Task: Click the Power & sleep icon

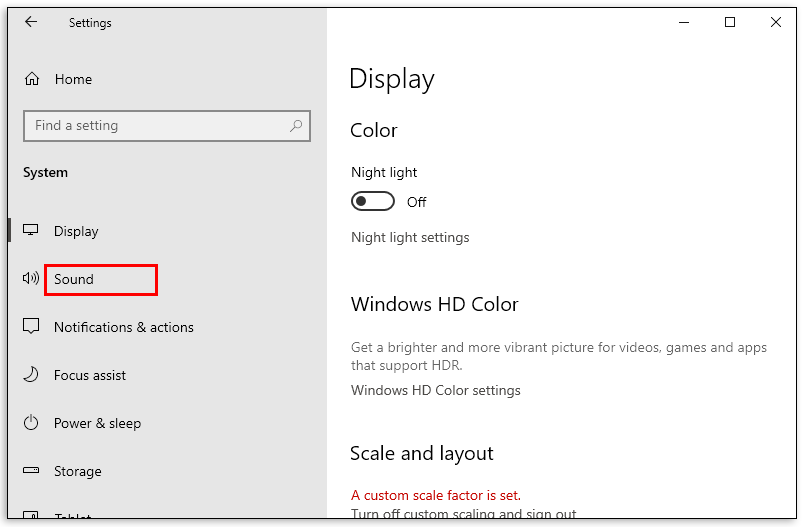Action: (x=31, y=423)
